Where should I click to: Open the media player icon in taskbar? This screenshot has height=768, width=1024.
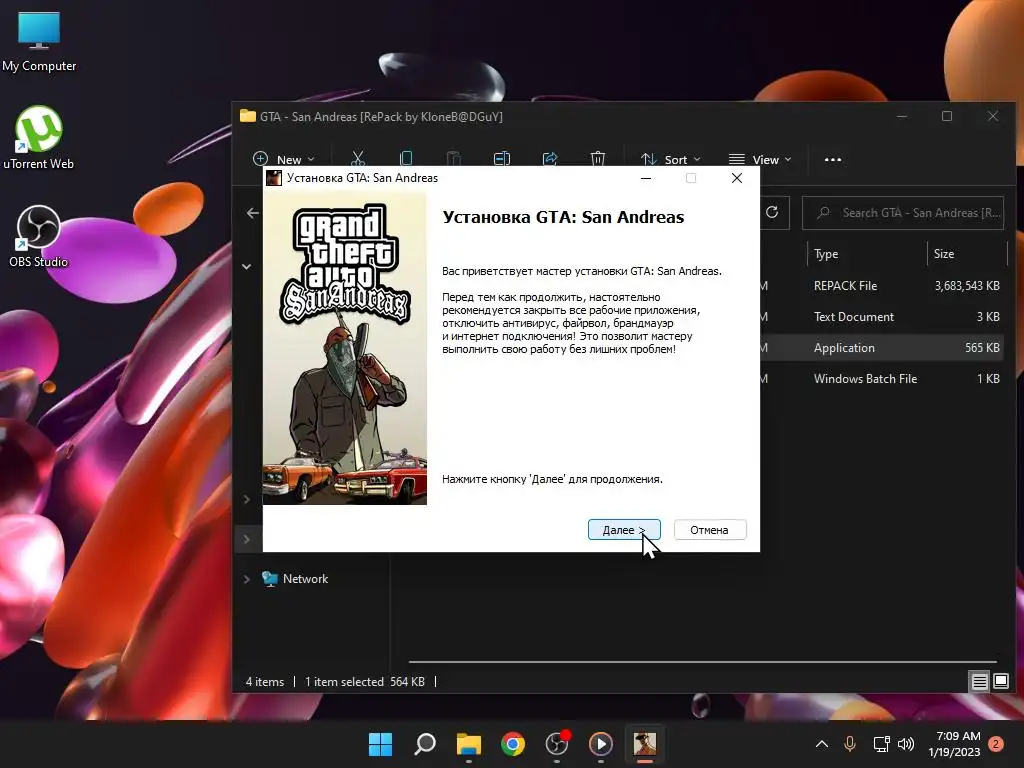click(601, 744)
